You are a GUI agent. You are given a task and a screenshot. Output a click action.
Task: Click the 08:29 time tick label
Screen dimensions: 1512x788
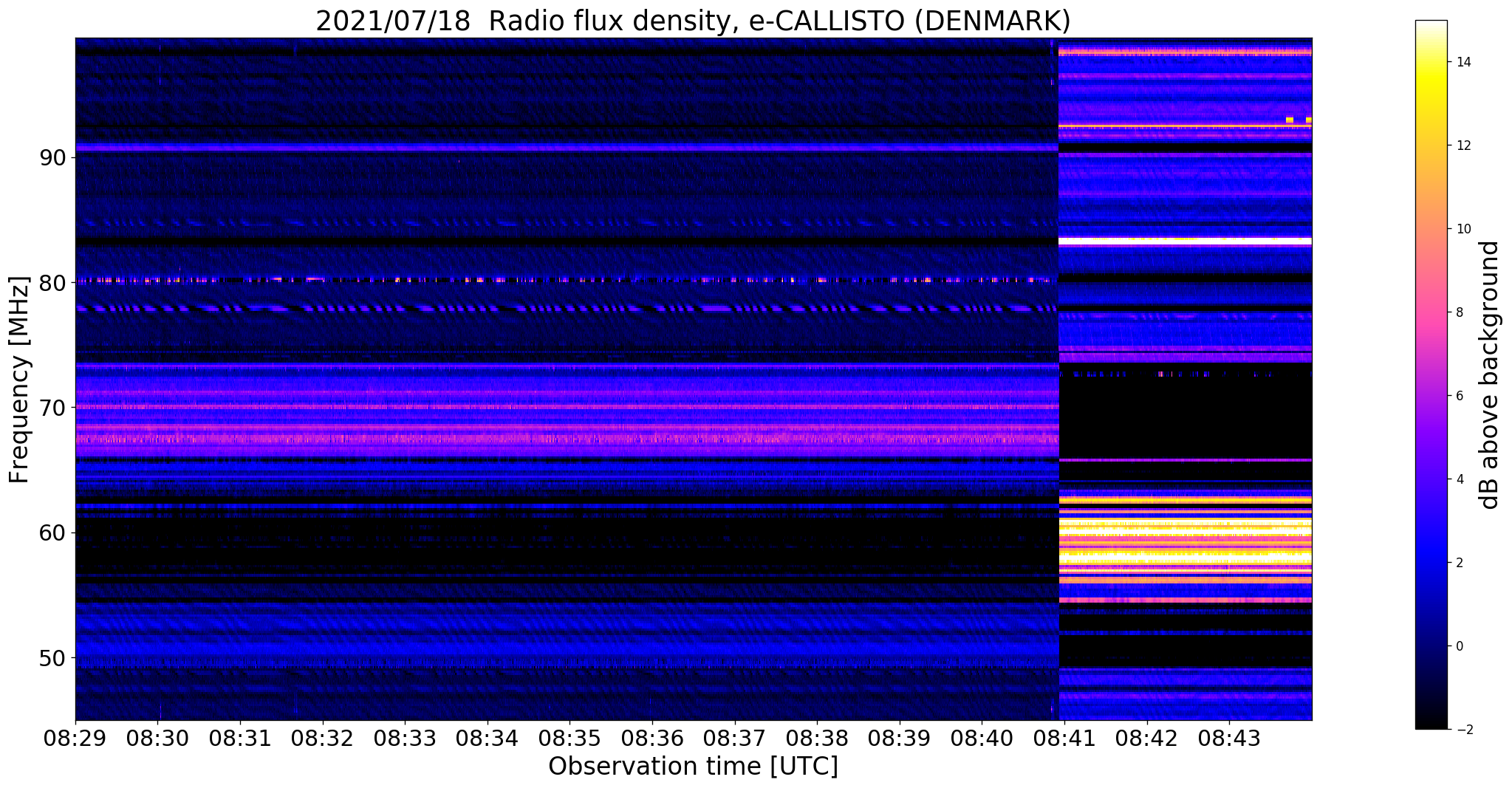point(75,737)
